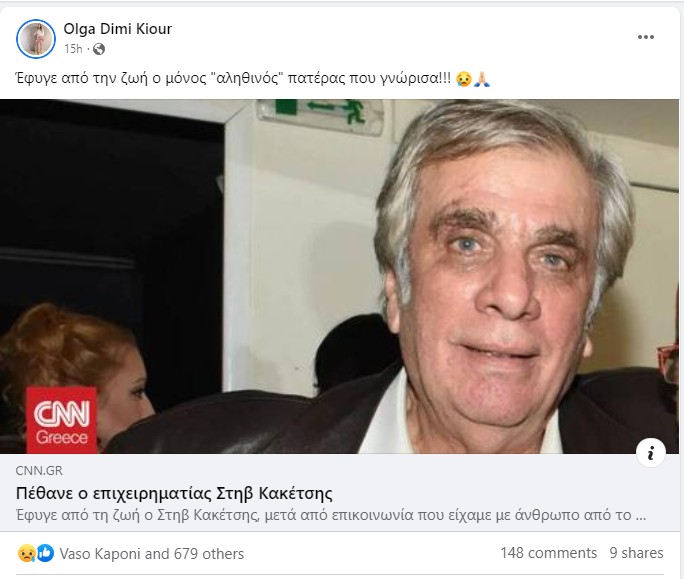
Task: View the 9 shares
Action: (636, 553)
